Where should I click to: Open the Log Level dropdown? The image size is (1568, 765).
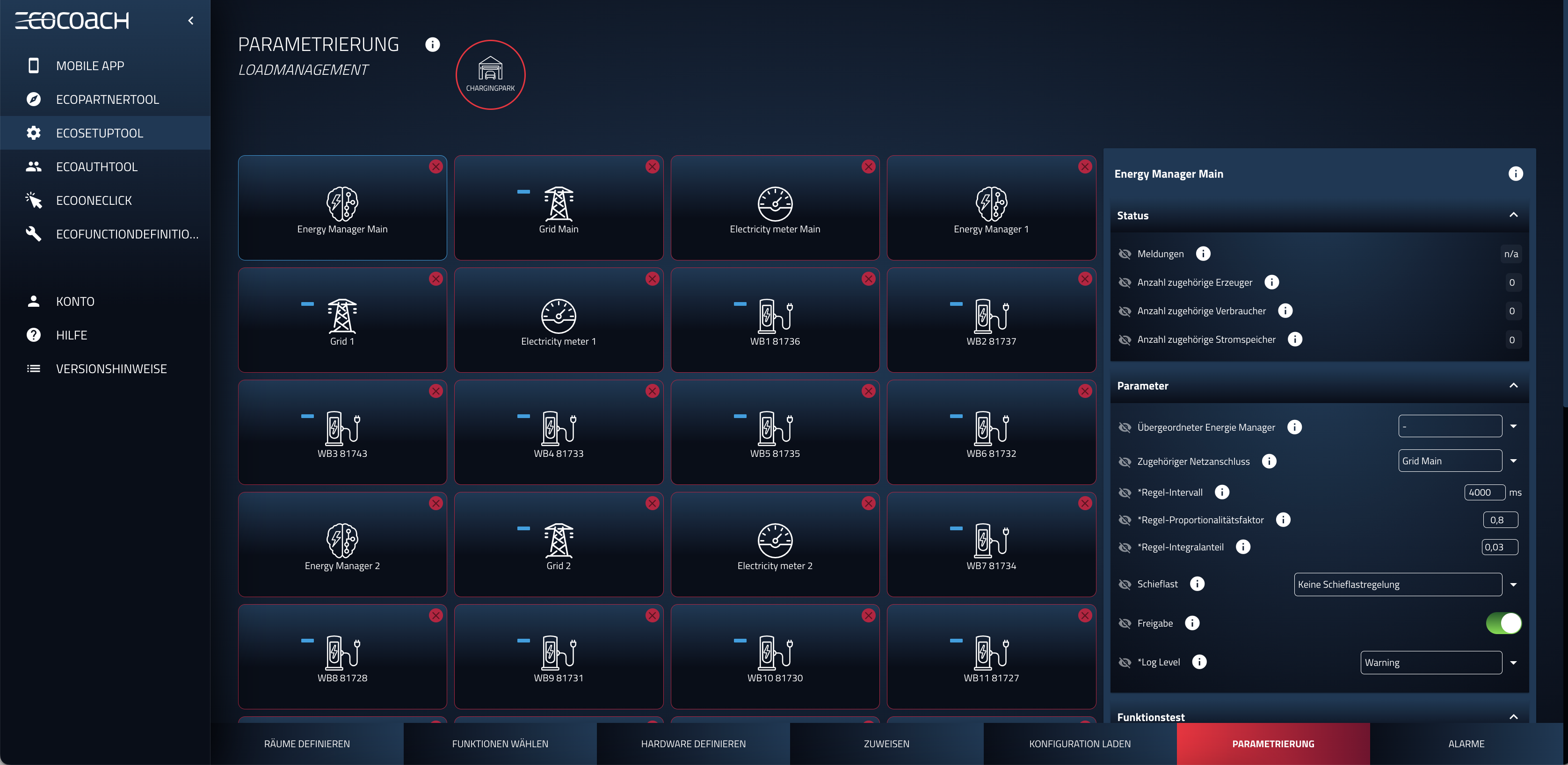point(1439,662)
